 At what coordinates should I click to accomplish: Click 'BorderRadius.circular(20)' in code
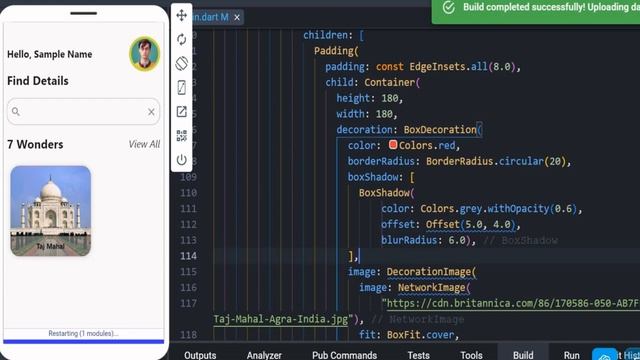496,161
